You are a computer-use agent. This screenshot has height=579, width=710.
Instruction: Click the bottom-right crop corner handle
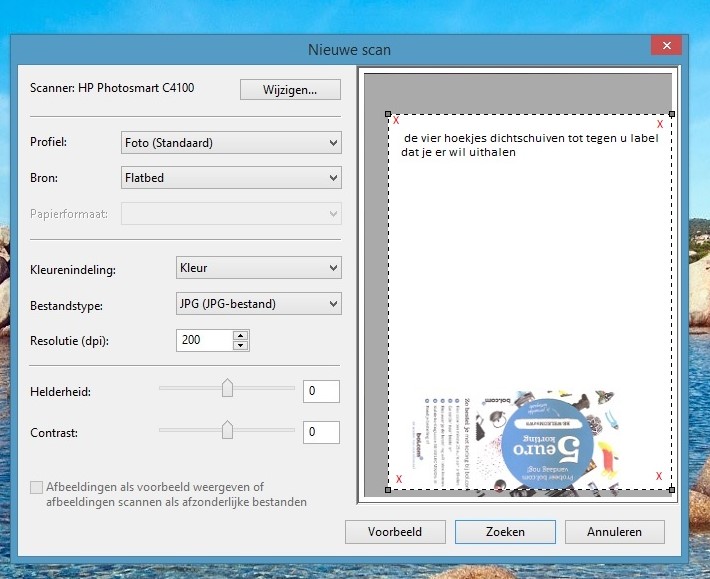coord(671,490)
